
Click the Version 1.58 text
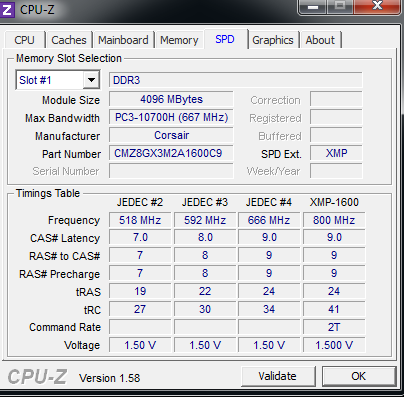(x=110, y=378)
